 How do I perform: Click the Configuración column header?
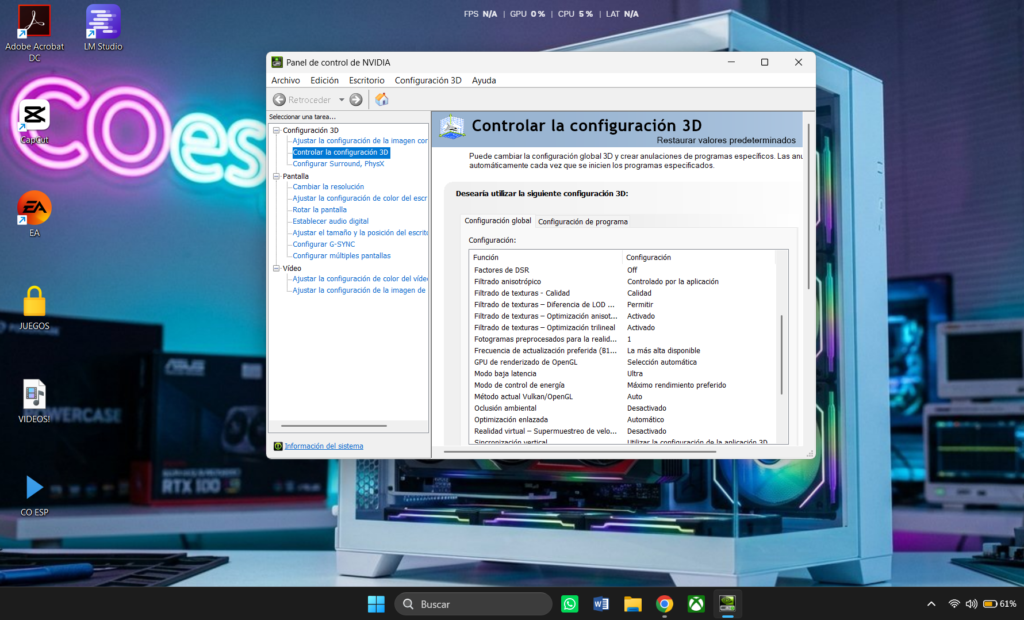tap(698, 257)
